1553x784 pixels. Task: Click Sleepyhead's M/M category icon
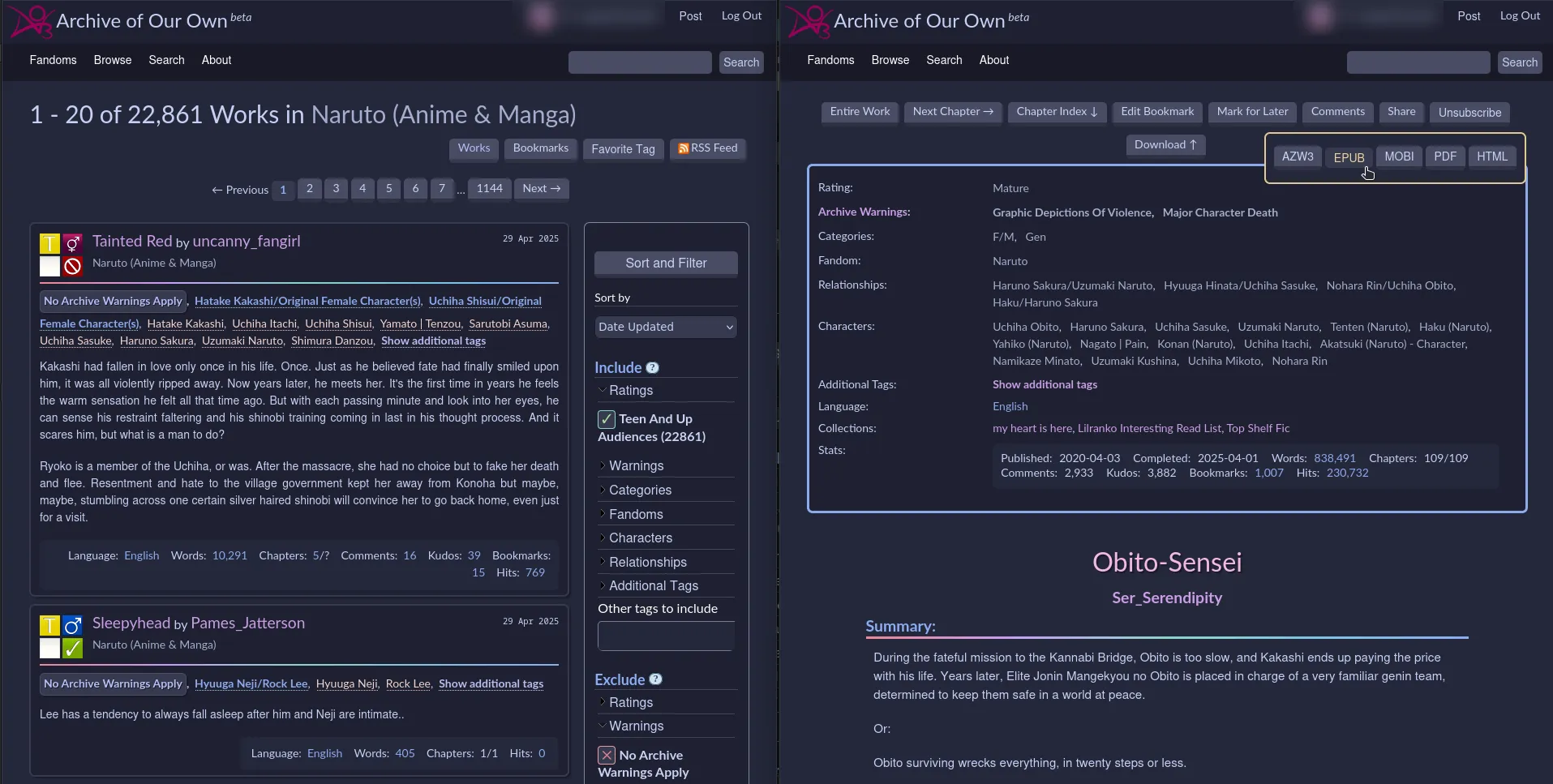pos(72,626)
